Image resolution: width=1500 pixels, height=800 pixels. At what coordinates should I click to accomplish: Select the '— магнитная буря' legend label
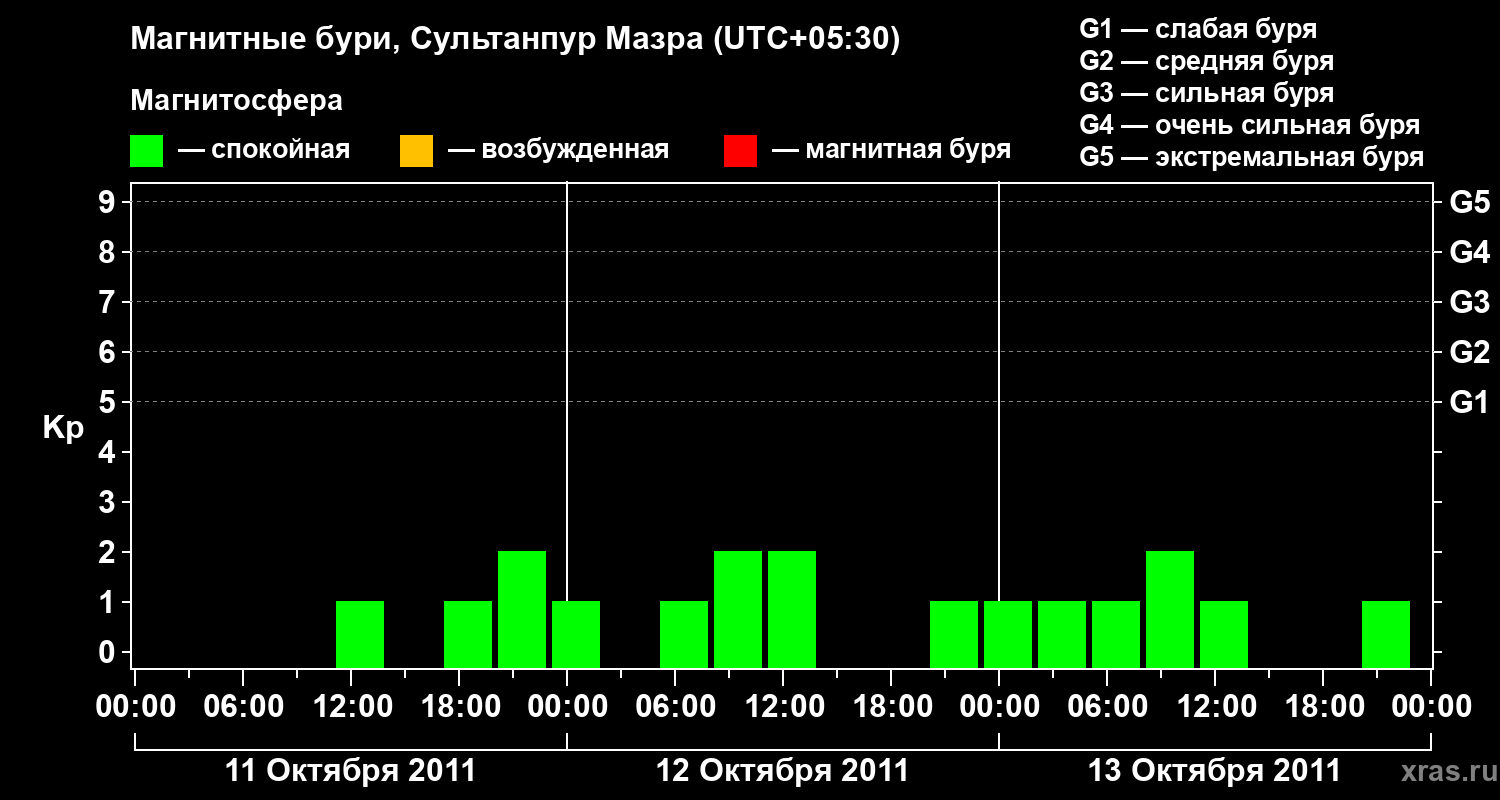pos(892,151)
